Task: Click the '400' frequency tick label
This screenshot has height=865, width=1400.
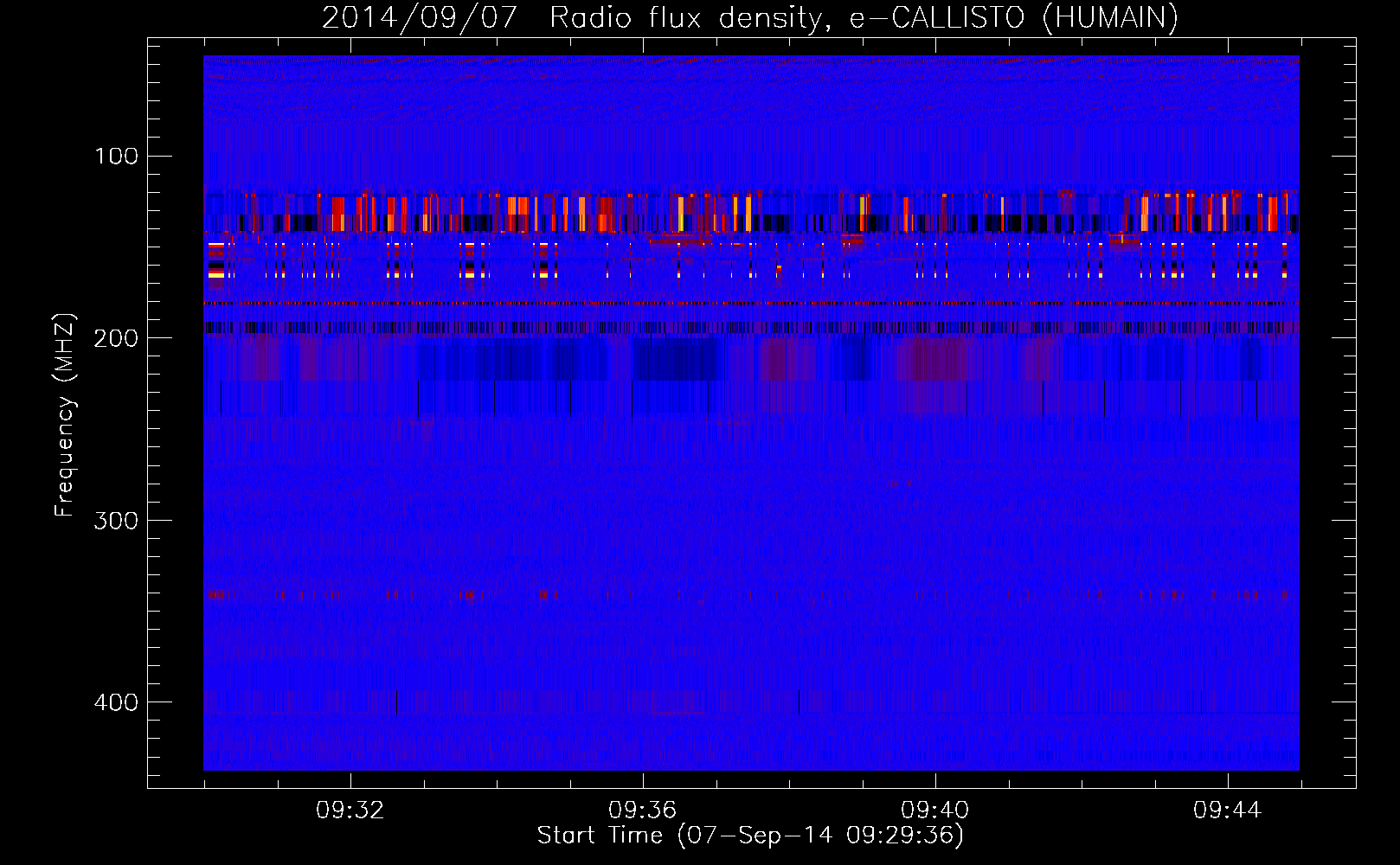Action: click(x=117, y=702)
